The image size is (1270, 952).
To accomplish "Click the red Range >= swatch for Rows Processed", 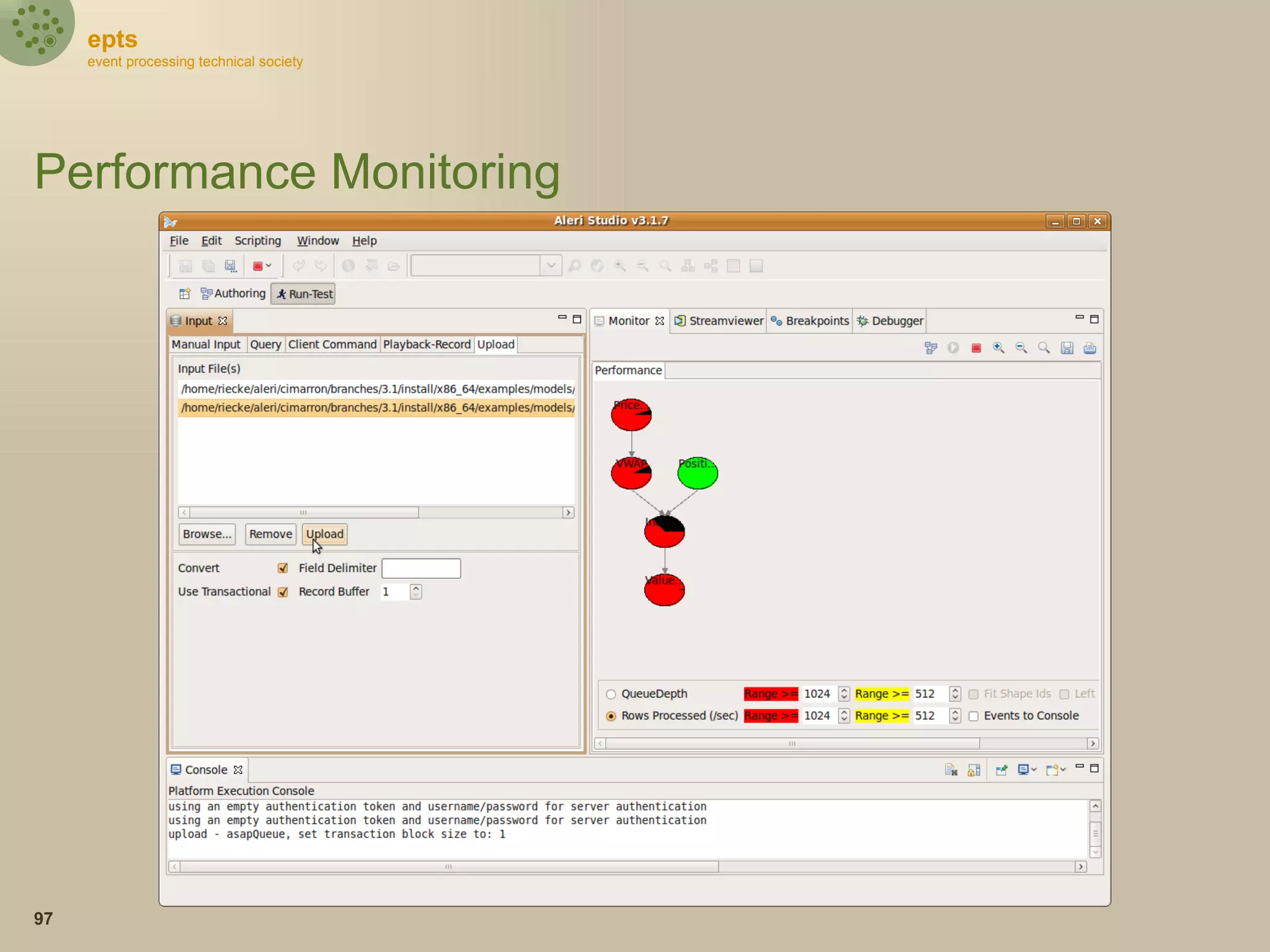I will 771,716.
